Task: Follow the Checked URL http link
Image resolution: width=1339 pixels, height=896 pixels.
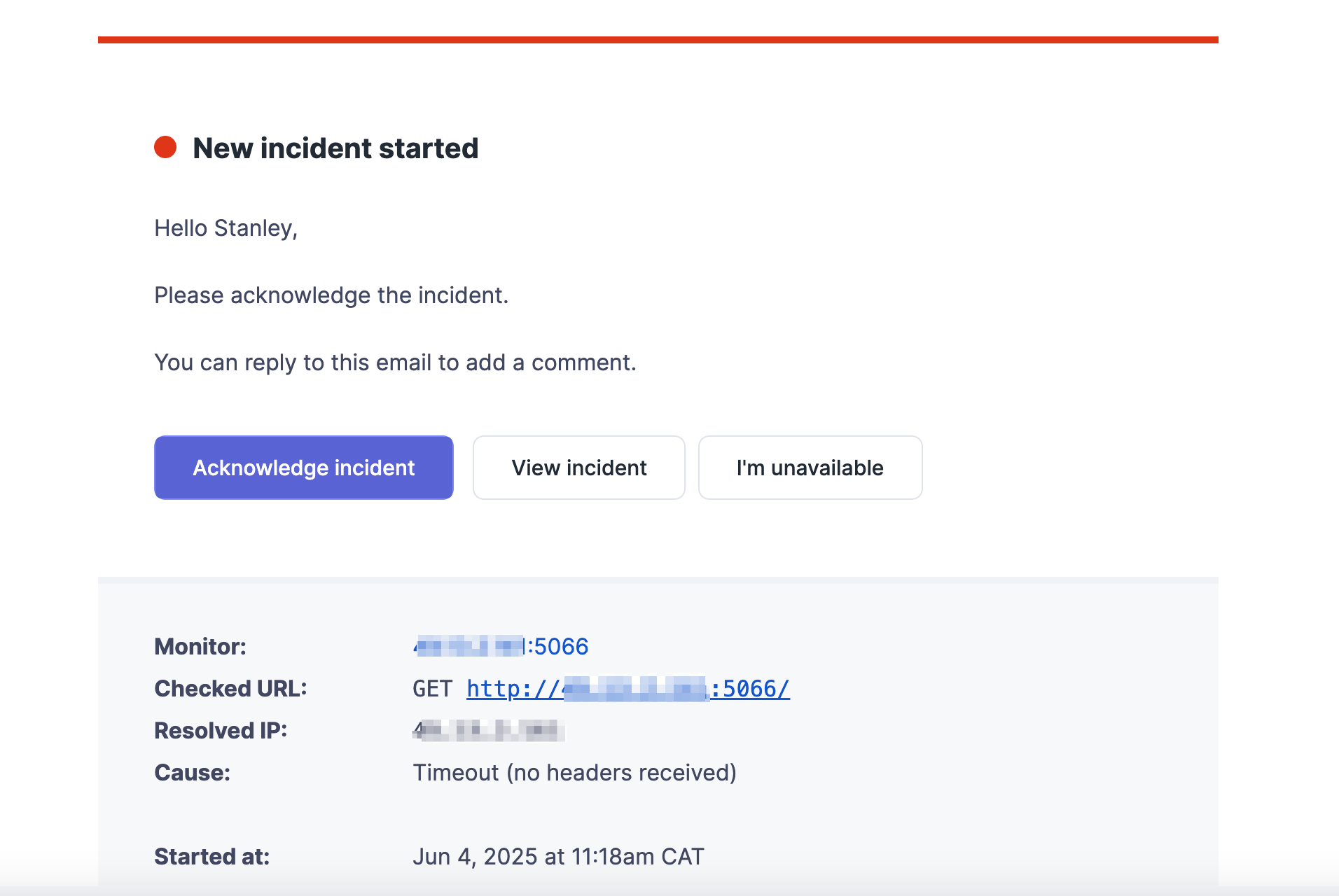Action: coord(628,689)
